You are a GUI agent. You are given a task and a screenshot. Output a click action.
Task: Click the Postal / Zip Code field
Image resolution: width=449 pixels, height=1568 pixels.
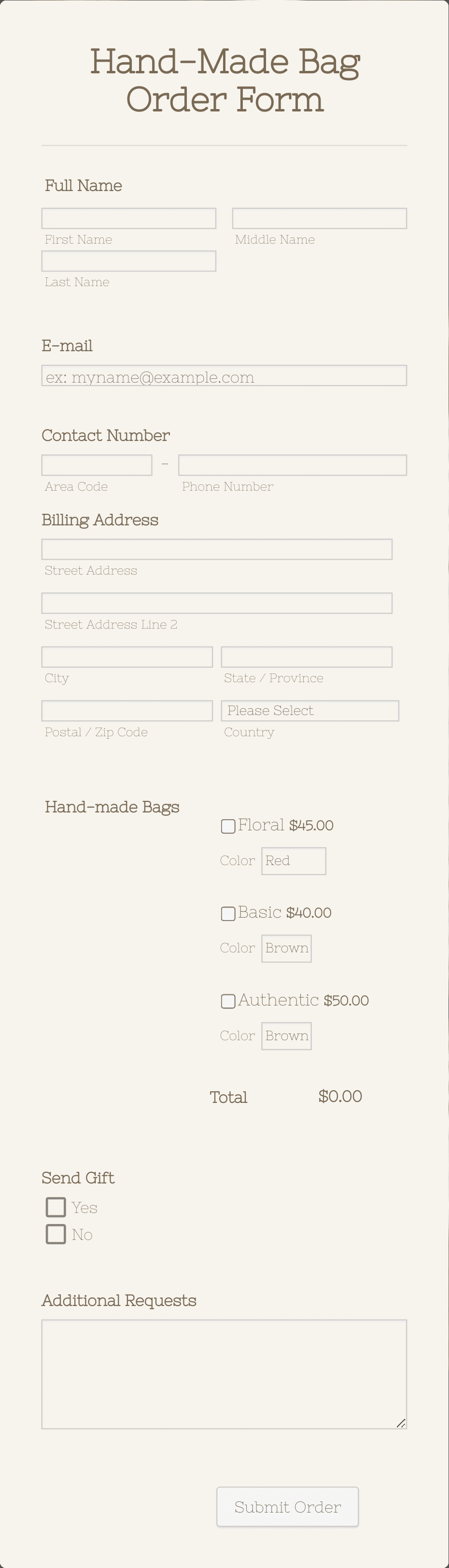(126, 710)
